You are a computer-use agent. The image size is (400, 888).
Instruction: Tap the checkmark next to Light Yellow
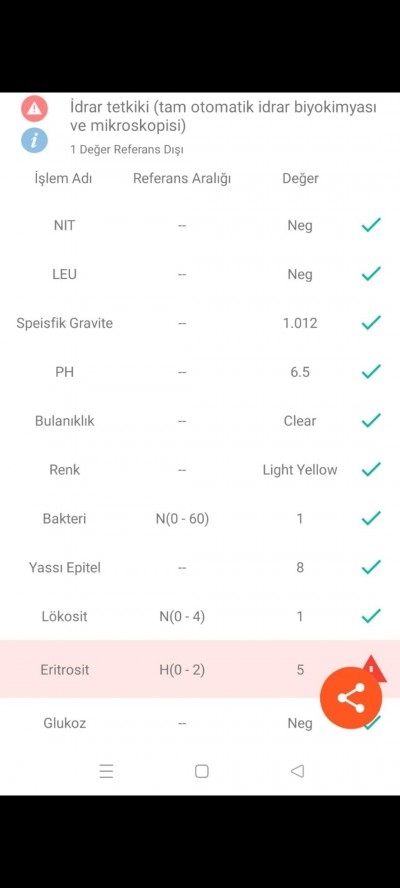point(371,469)
